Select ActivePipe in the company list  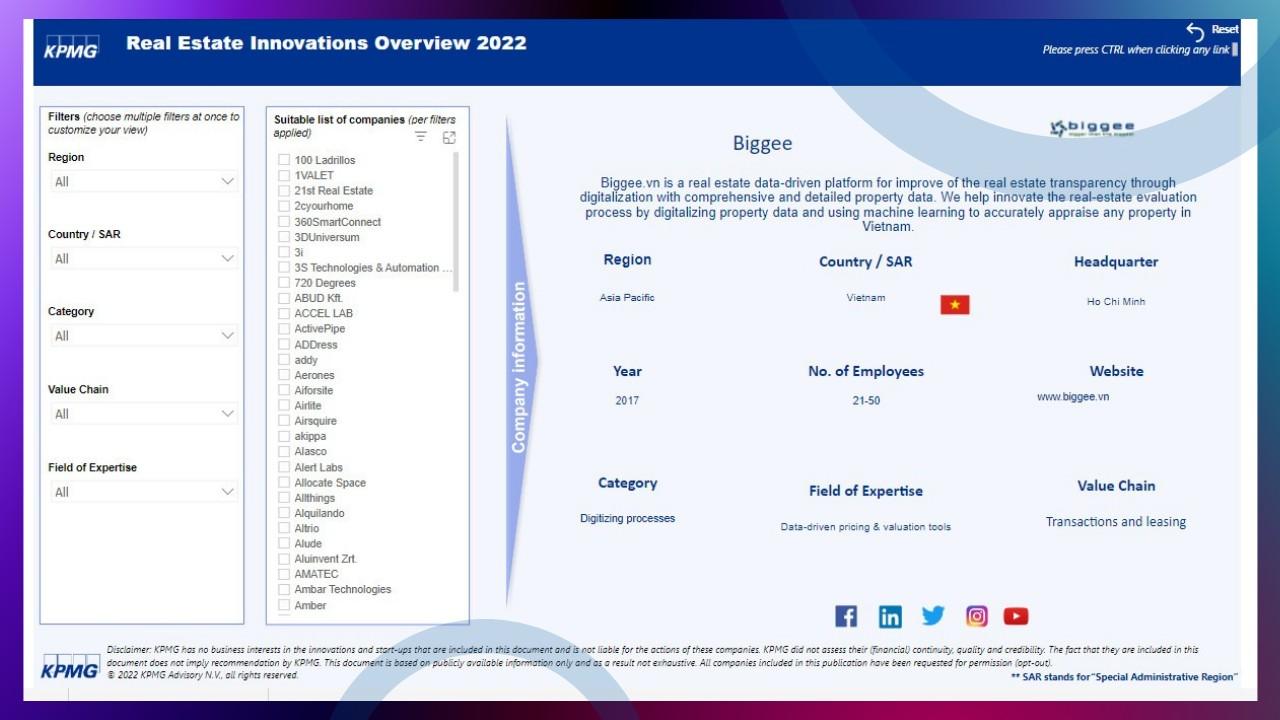(319, 329)
